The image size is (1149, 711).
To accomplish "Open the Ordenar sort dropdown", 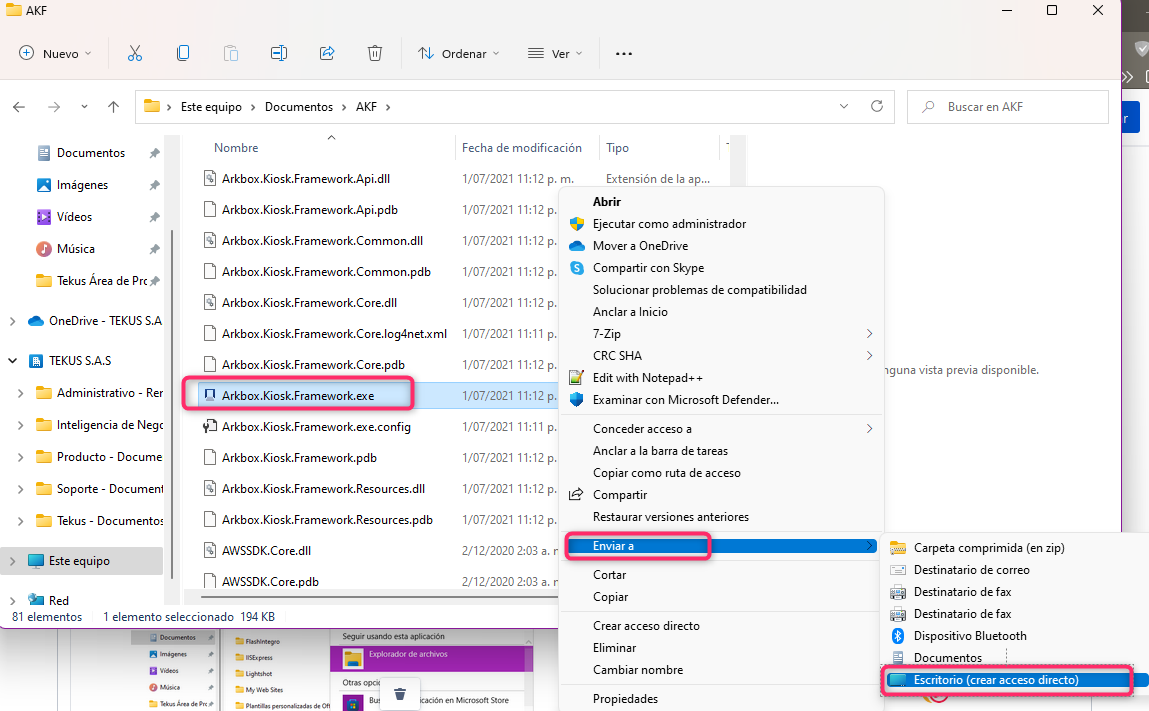I will 459,53.
